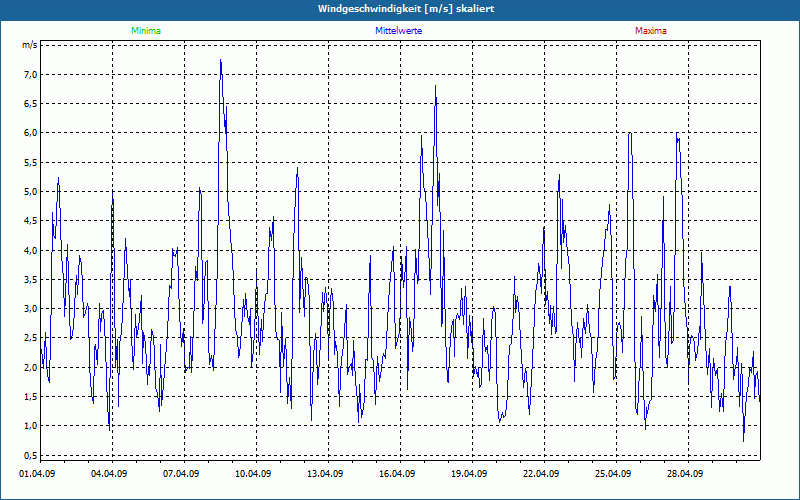Click the Maxima legend label
The height and width of the screenshot is (500, 800).
pyautogui.click(x=651, y=31)
